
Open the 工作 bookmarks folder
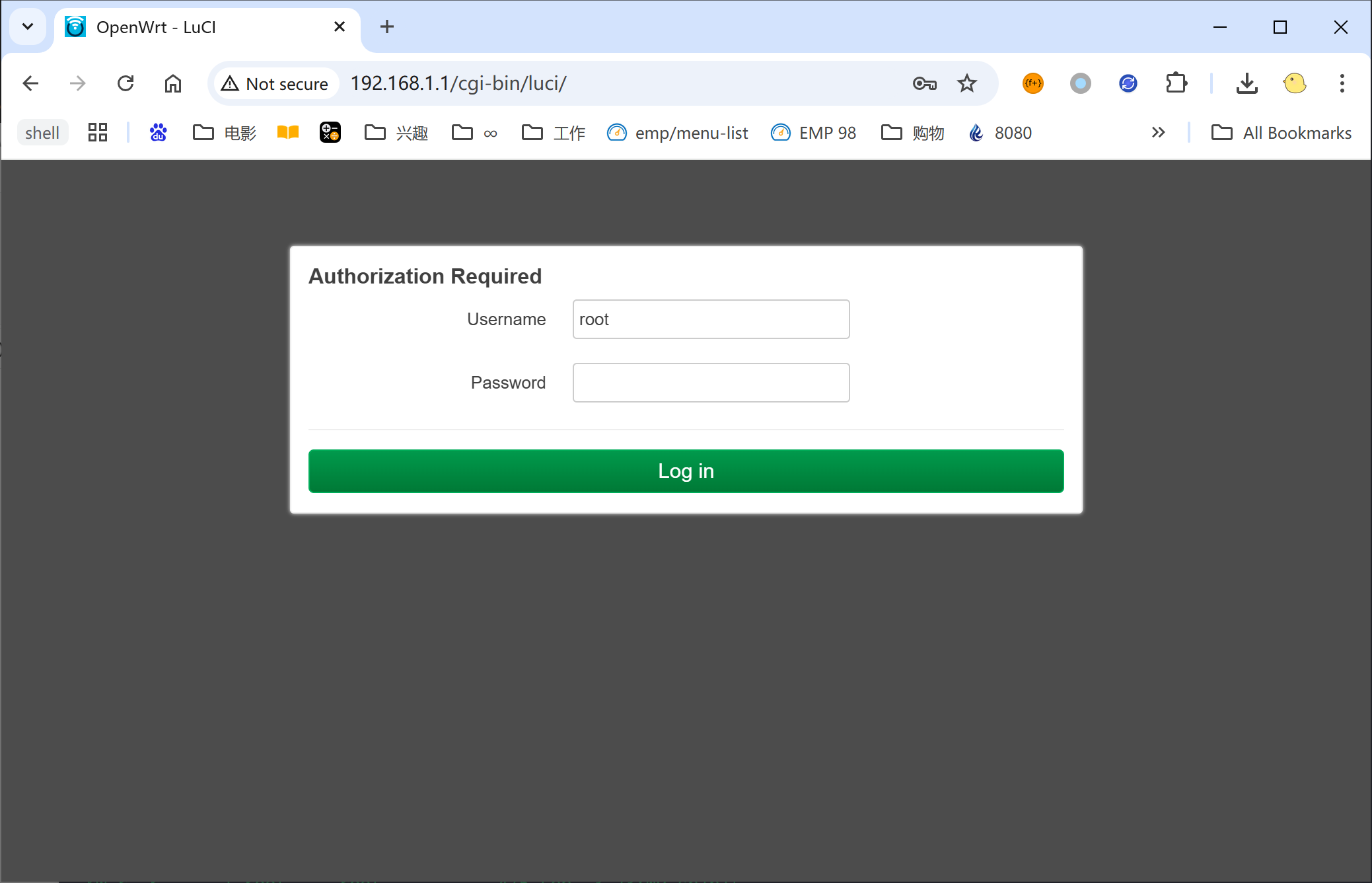[x=554, y=133]
